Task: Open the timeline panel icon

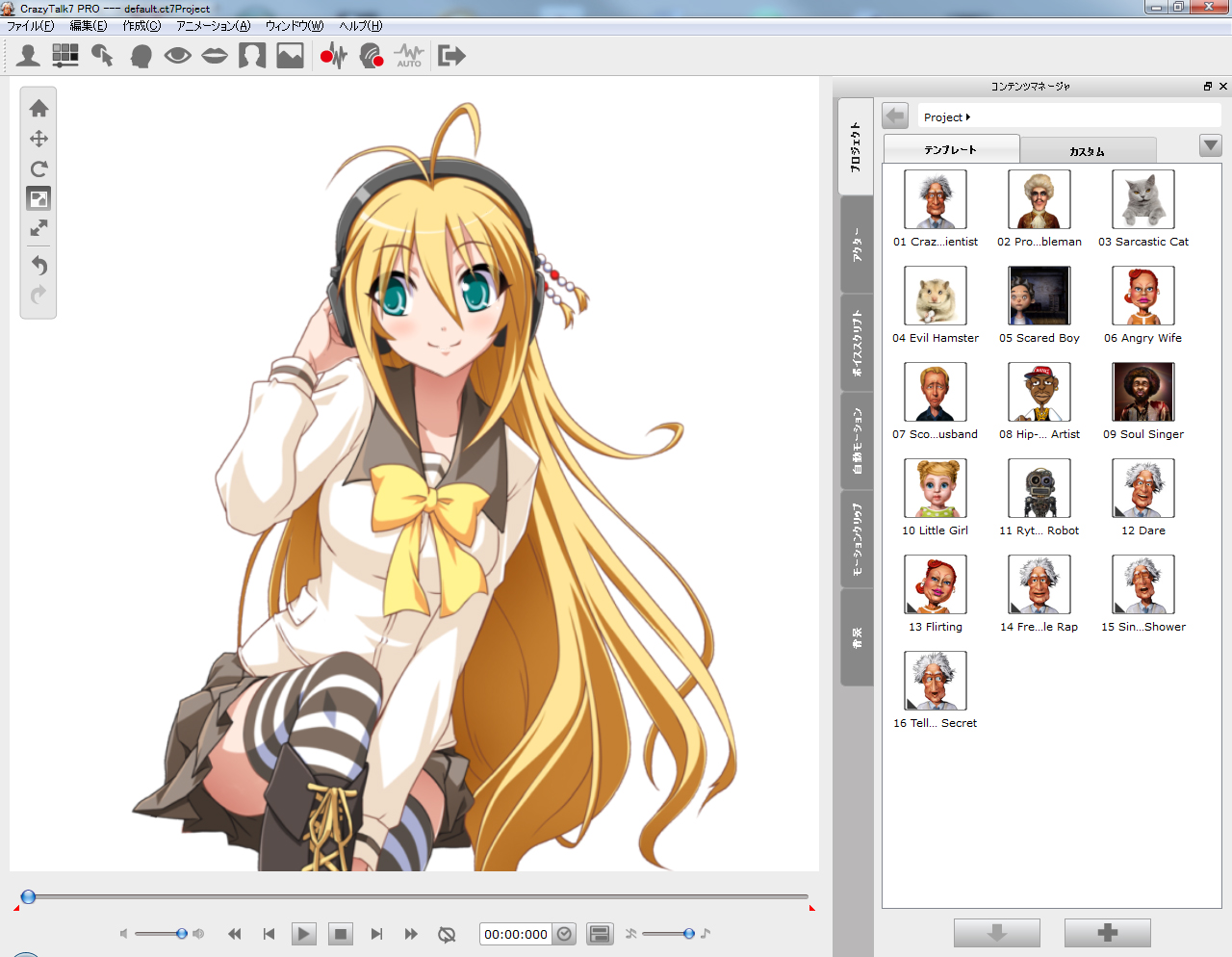Action: (x=600, y=934)
